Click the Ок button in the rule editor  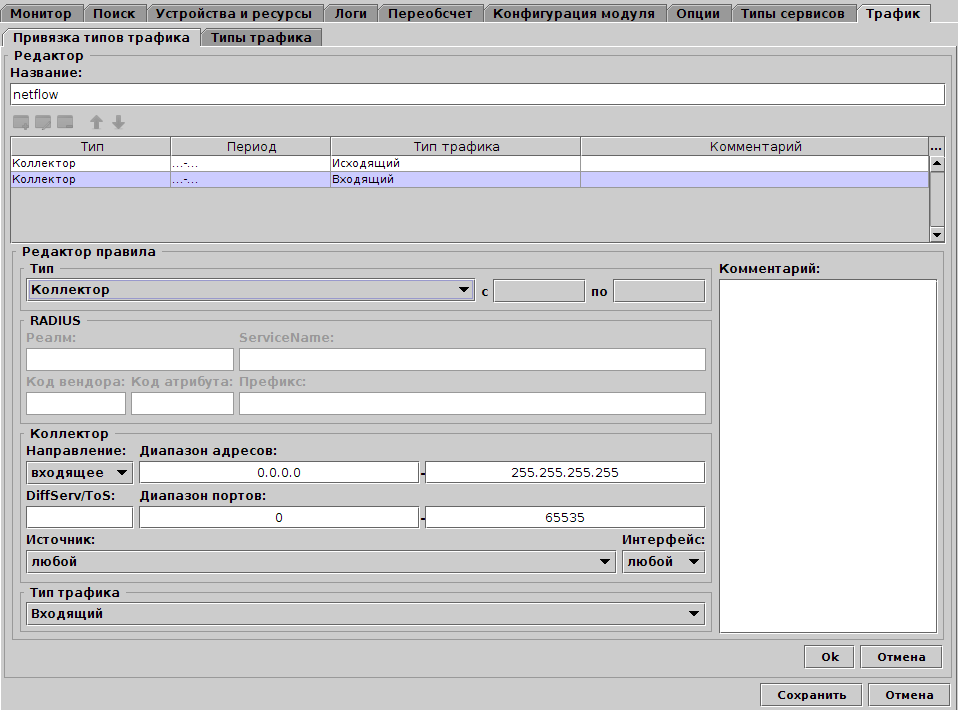[x=828, y=656]
